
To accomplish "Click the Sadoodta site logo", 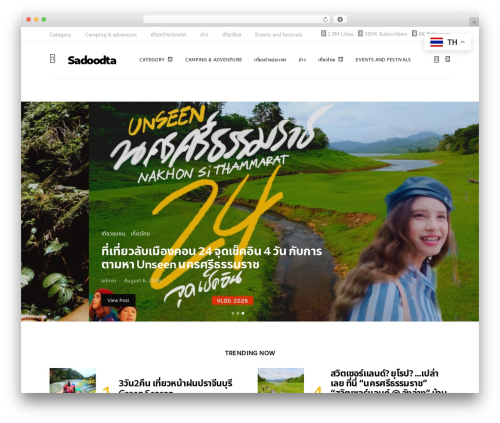I will coord(92,60).
